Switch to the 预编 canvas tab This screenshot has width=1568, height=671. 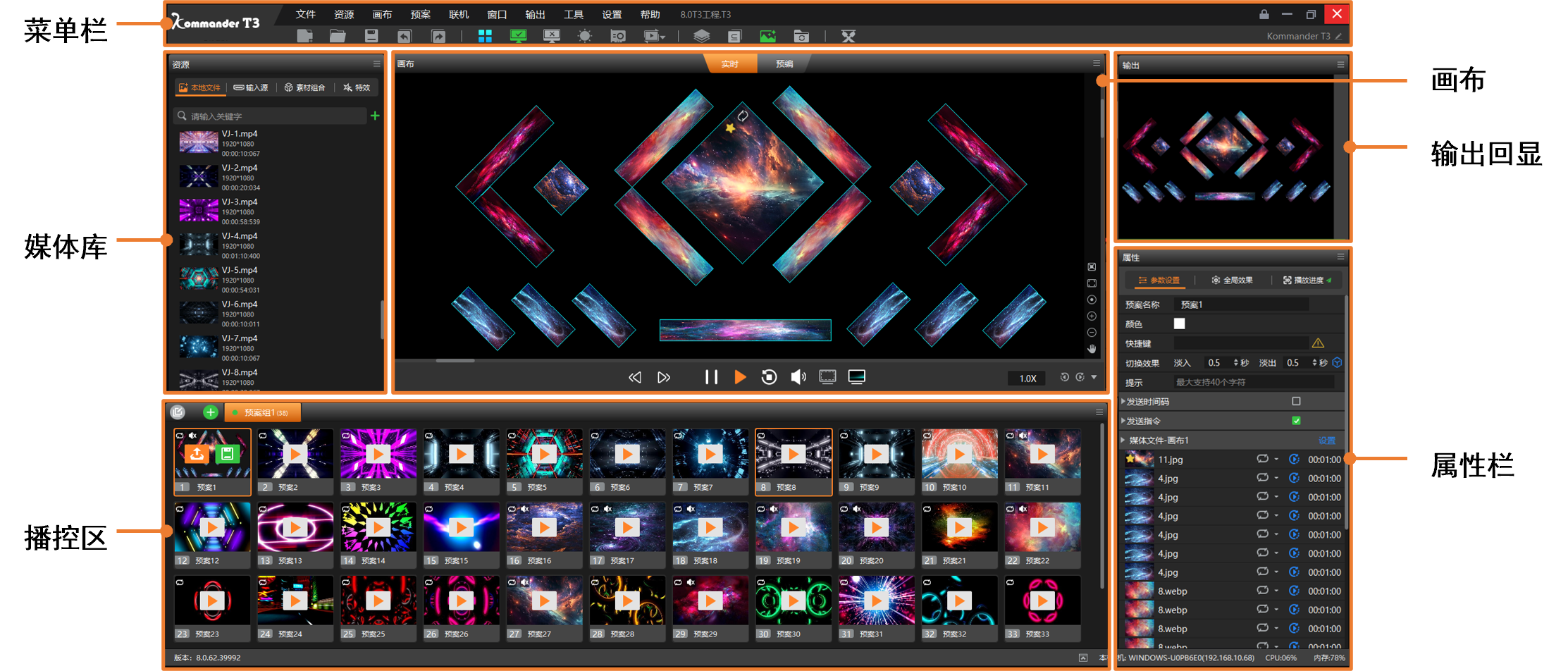point(784,64)
